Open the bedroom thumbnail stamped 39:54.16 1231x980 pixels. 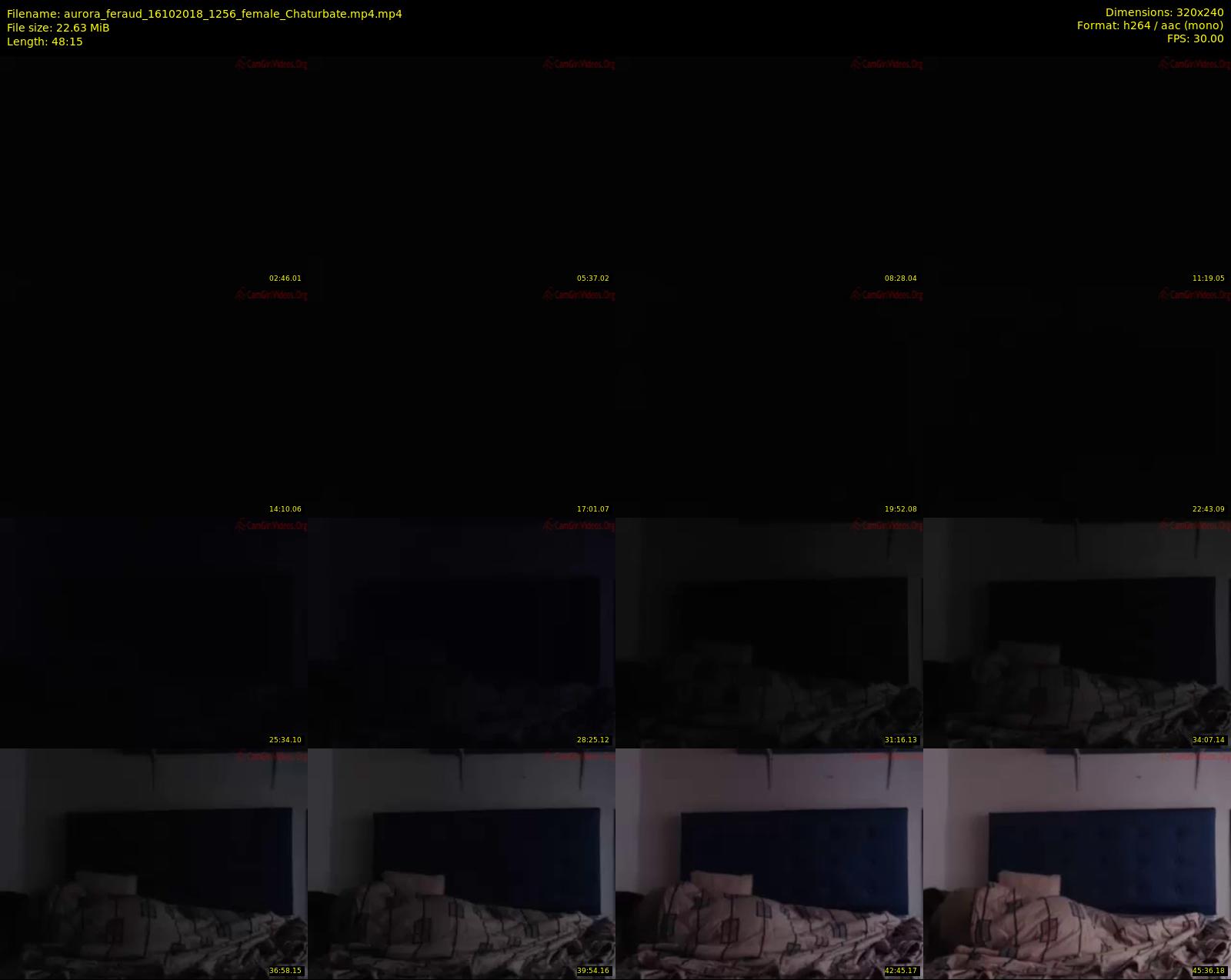click(462, 863)
